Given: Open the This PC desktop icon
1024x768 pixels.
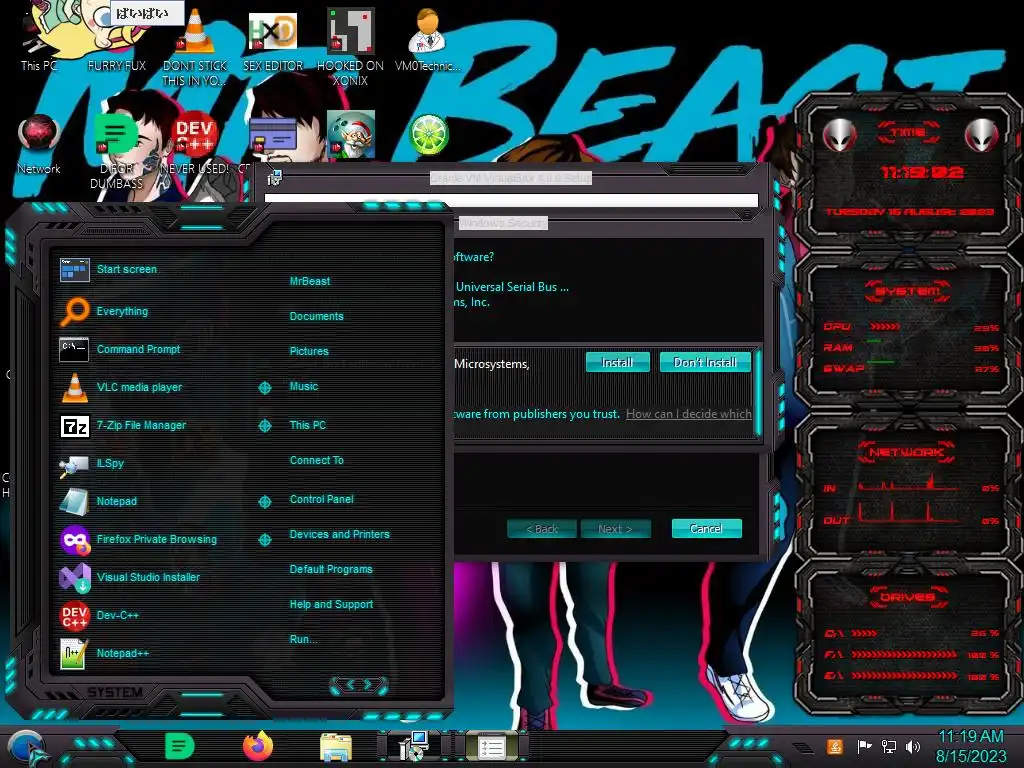Looking at the screenshot, I should coord(38,39).
